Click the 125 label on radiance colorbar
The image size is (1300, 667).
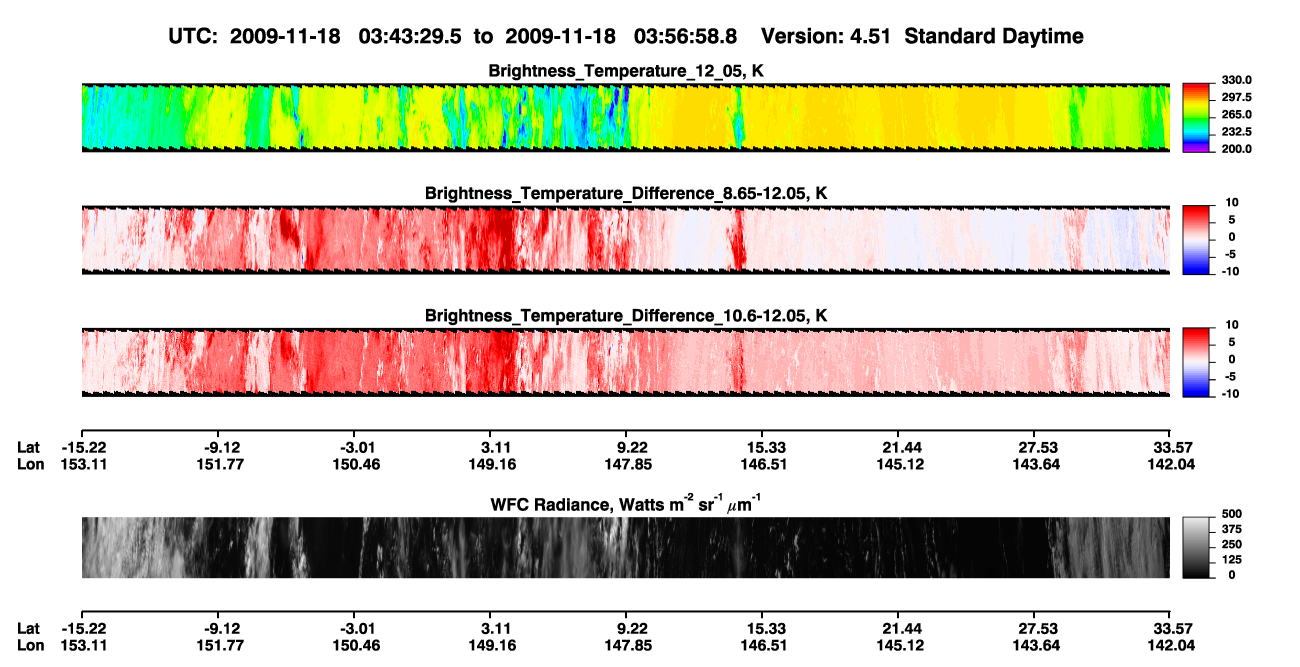(1234, 559)
